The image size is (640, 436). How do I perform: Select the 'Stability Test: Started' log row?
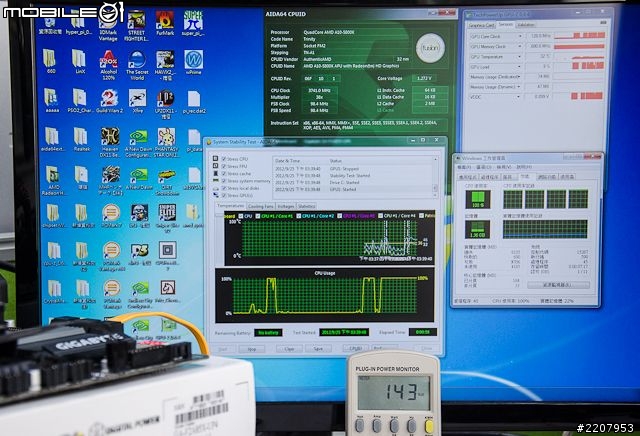point(353,176)
